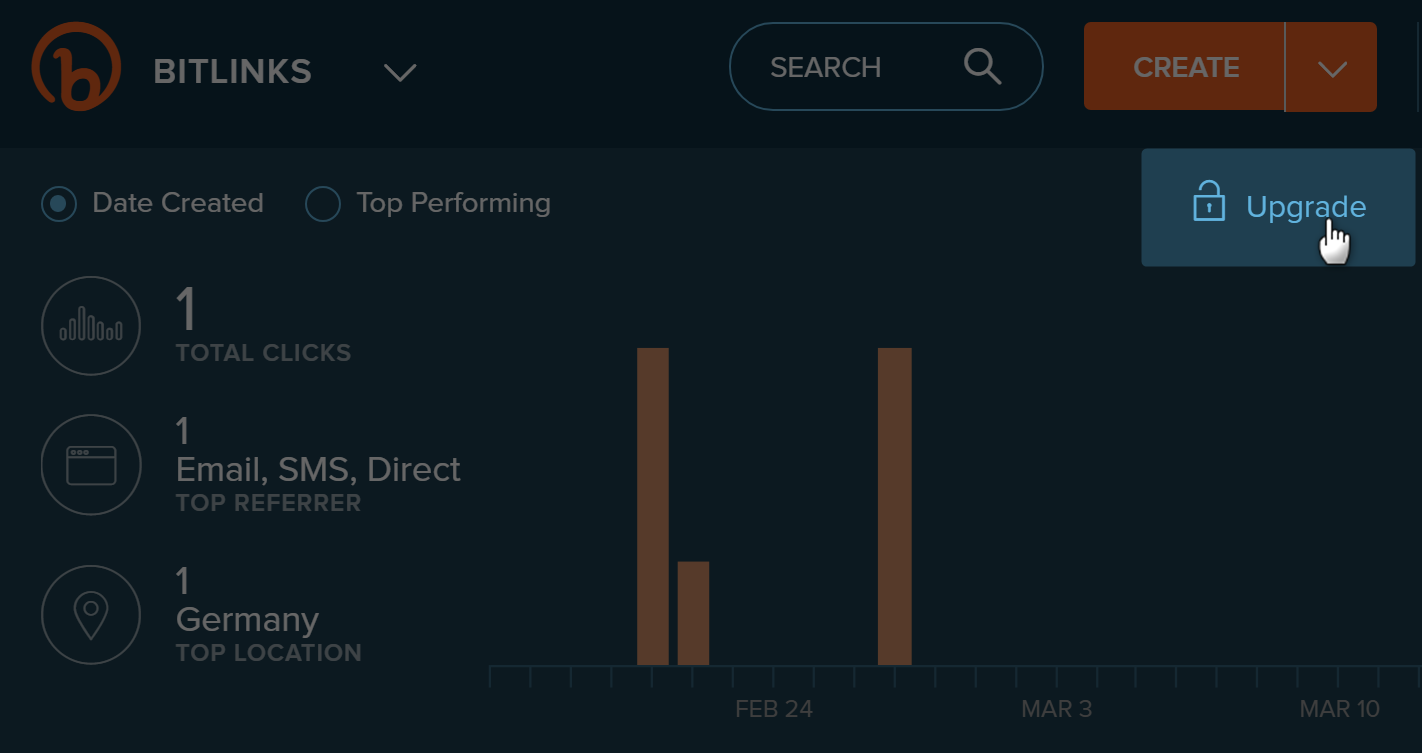Click the Bitly logo icon

[76, 66]
